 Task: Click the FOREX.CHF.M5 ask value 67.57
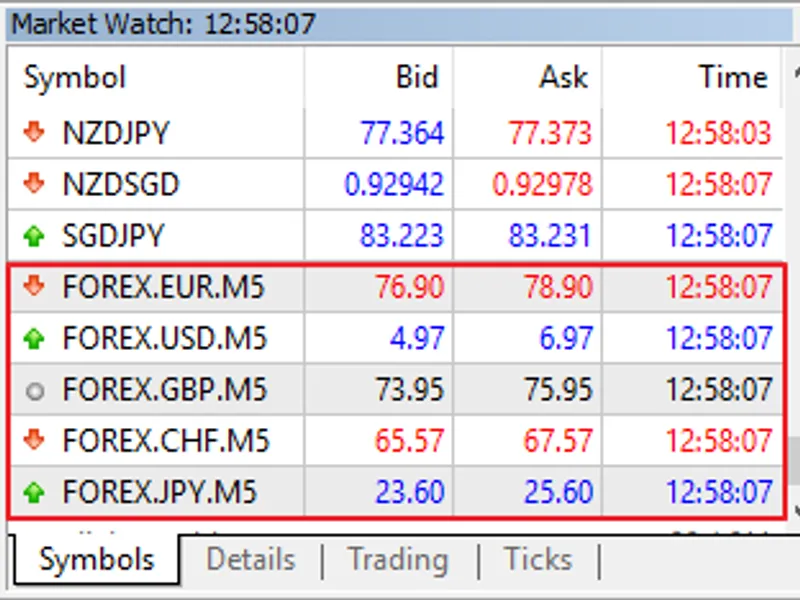click(558, 441)
